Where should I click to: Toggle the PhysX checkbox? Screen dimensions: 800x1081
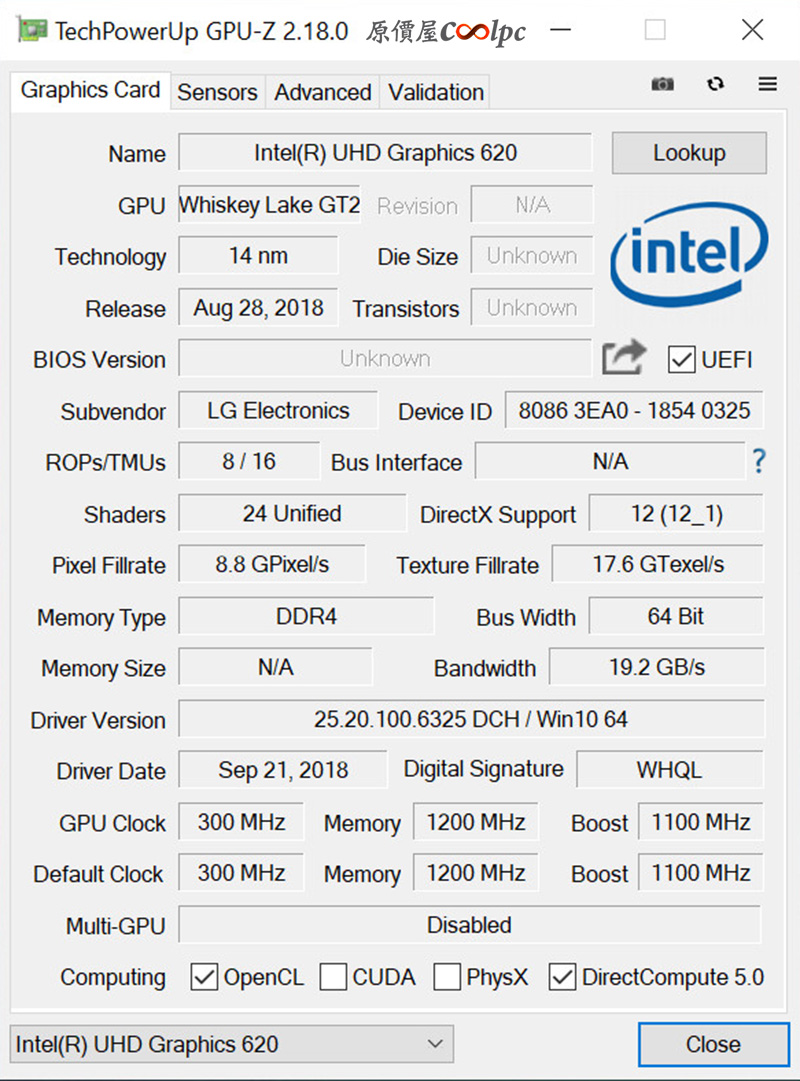pyautogui.click(x=447, y=977)
